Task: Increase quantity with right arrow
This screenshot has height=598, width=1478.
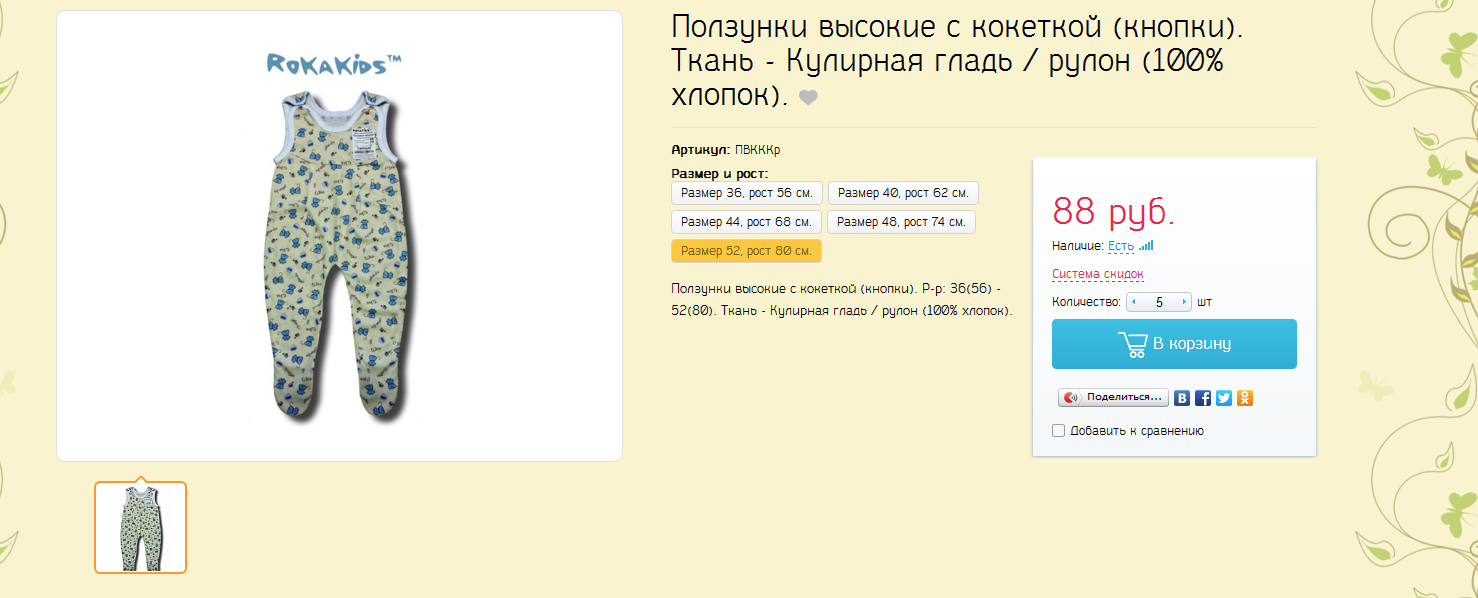Action: coord(1185,302)
